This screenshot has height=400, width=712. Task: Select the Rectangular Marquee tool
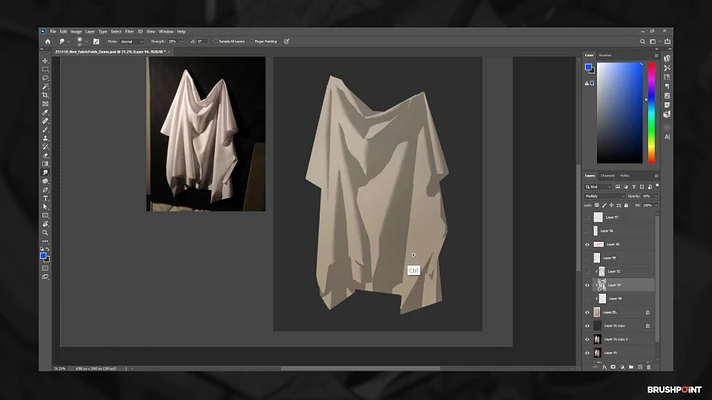45,68
